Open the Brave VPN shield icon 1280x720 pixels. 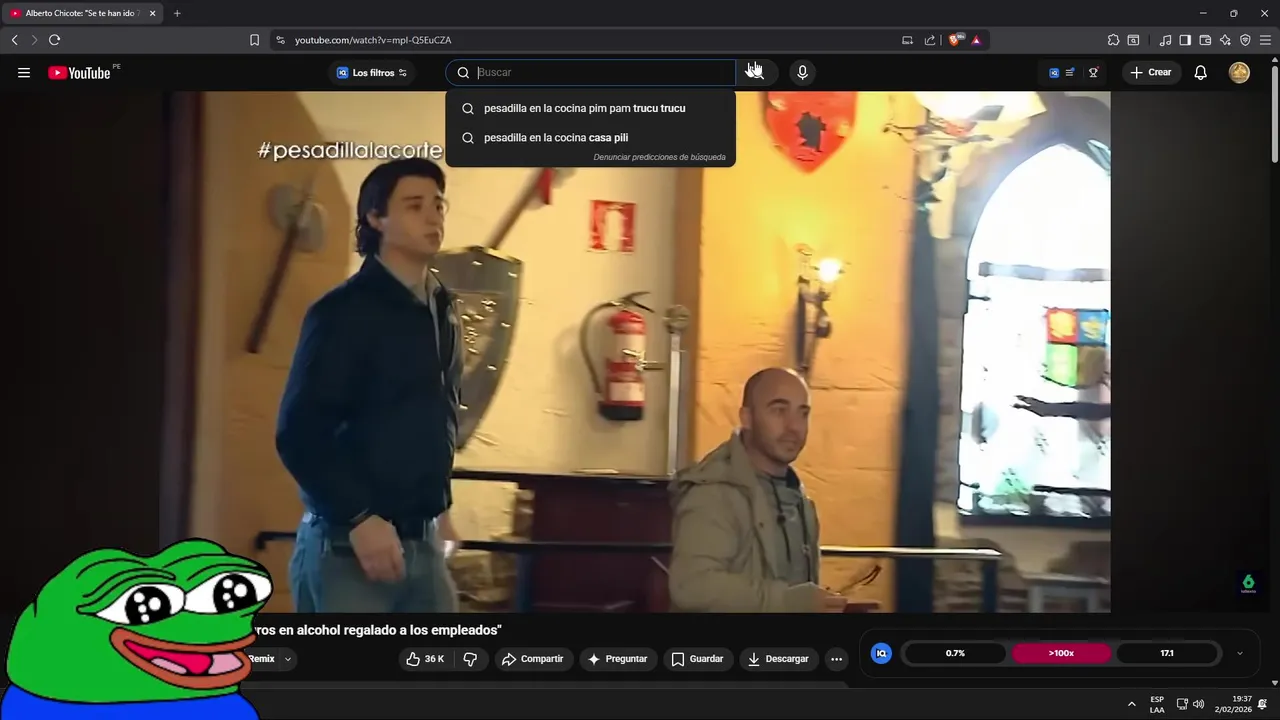(x=1245, y=40)
